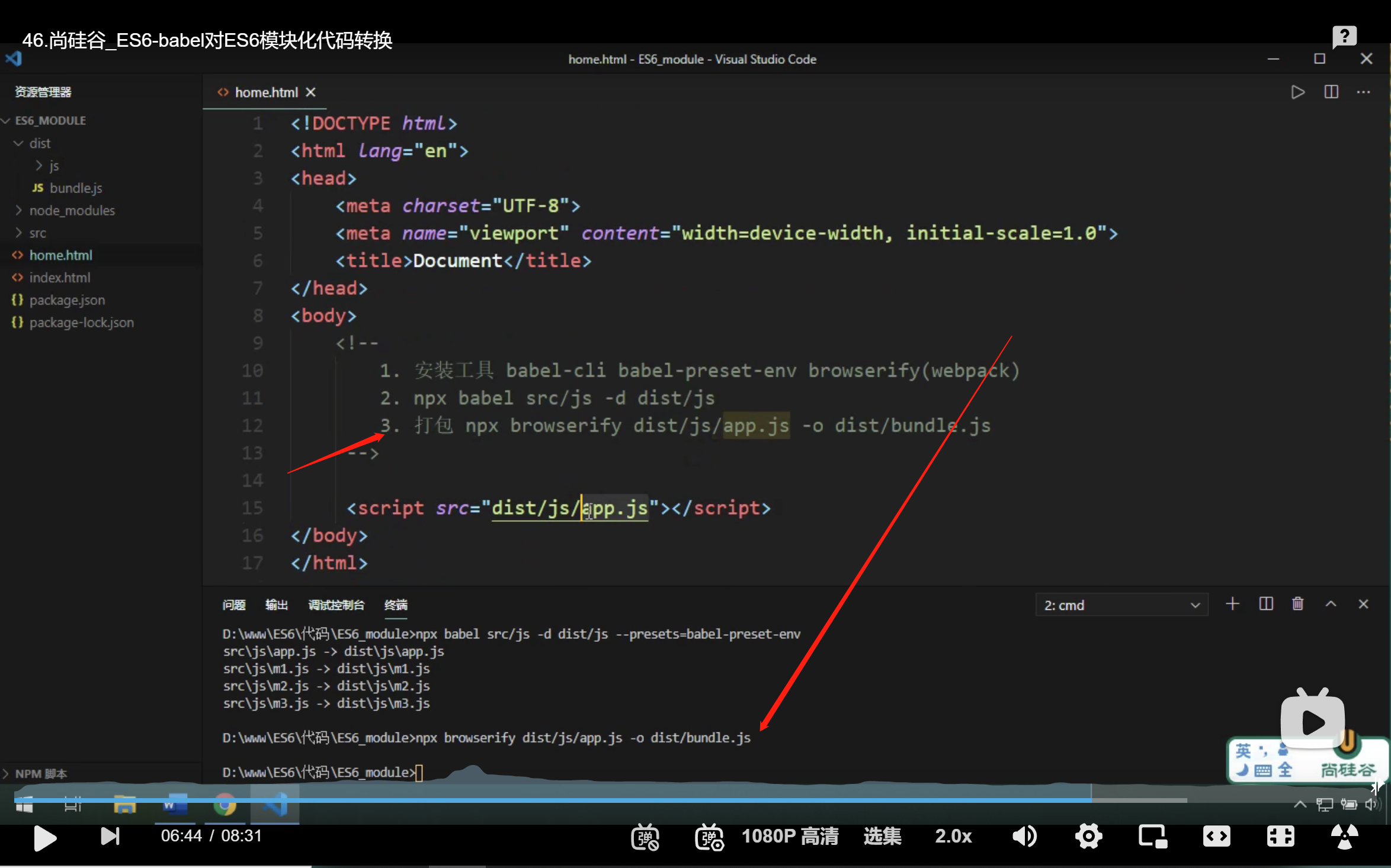Image resolution: width=1391 pixels, height=868 pixels.
Task: Enable picture-in-picture mode
Action: (x=1152, y=837)
